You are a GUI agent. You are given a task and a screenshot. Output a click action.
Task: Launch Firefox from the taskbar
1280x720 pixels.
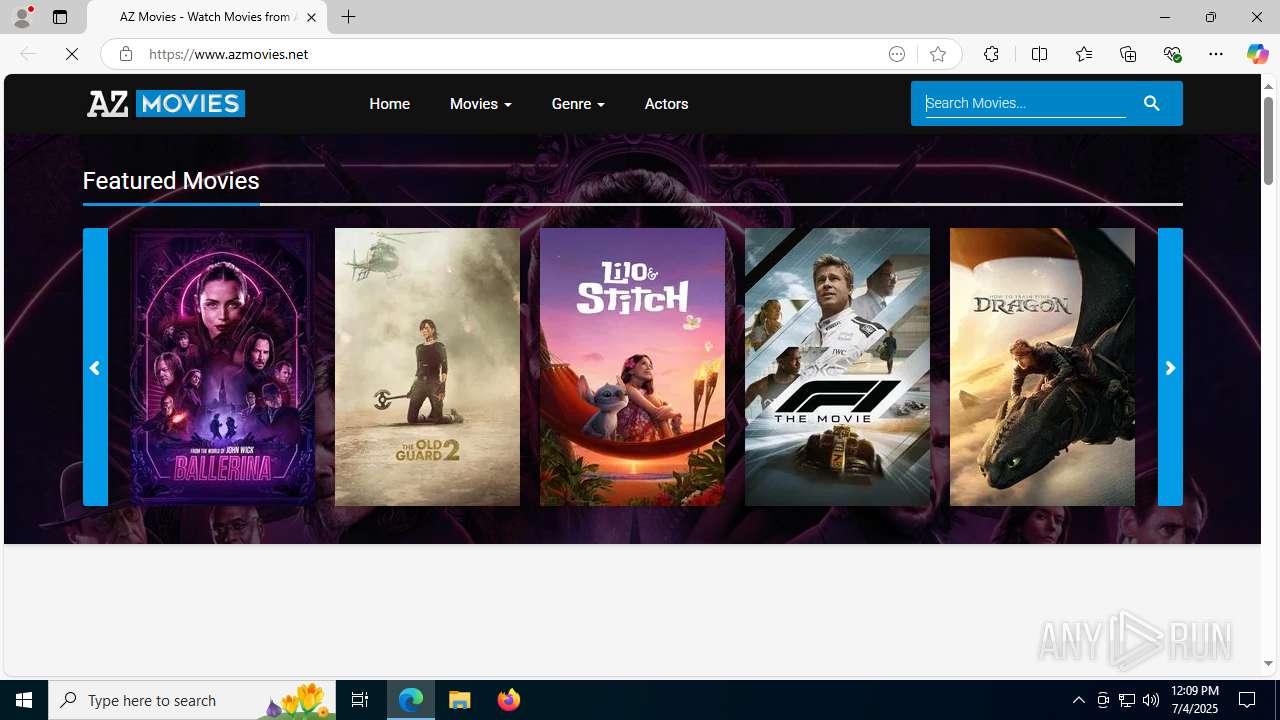(509, 700)
